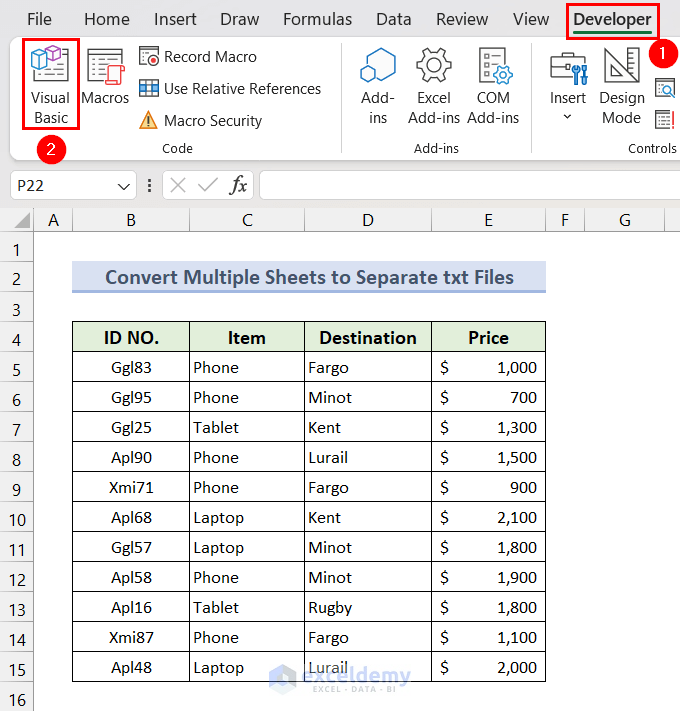Open the Name Box dropdown arrow
Screen dimensions: 680x711
pyautogui.click(x=124, y=186)
